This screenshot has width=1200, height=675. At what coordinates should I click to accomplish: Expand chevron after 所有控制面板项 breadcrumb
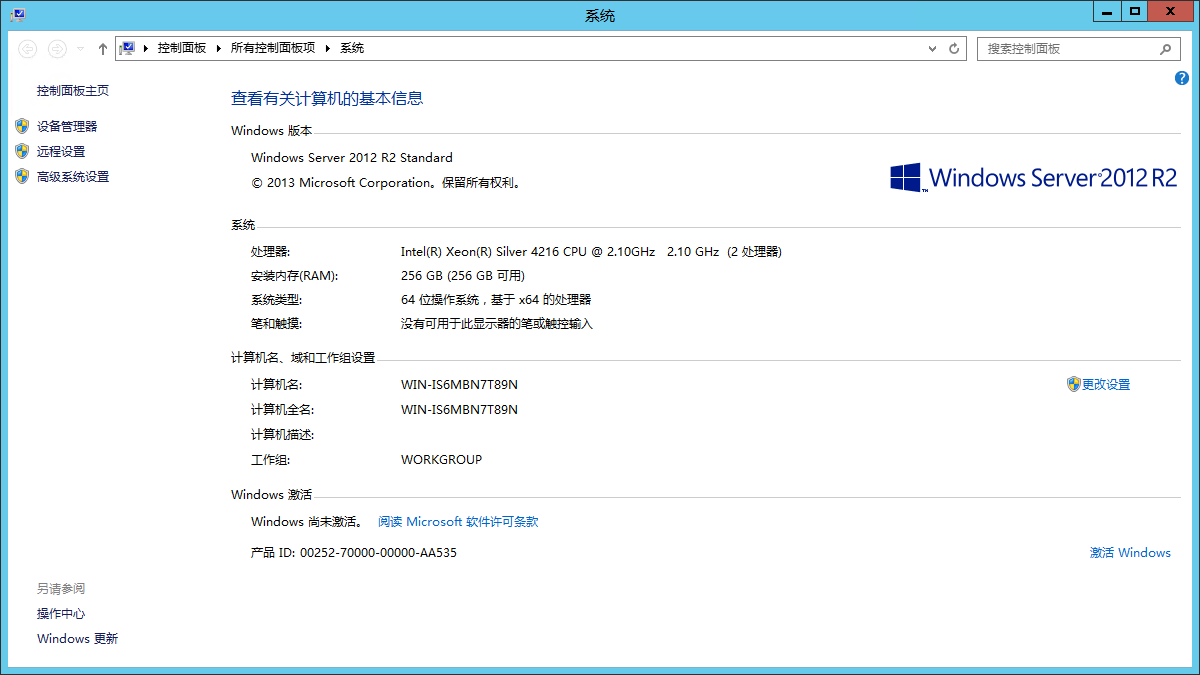(328, 48)
